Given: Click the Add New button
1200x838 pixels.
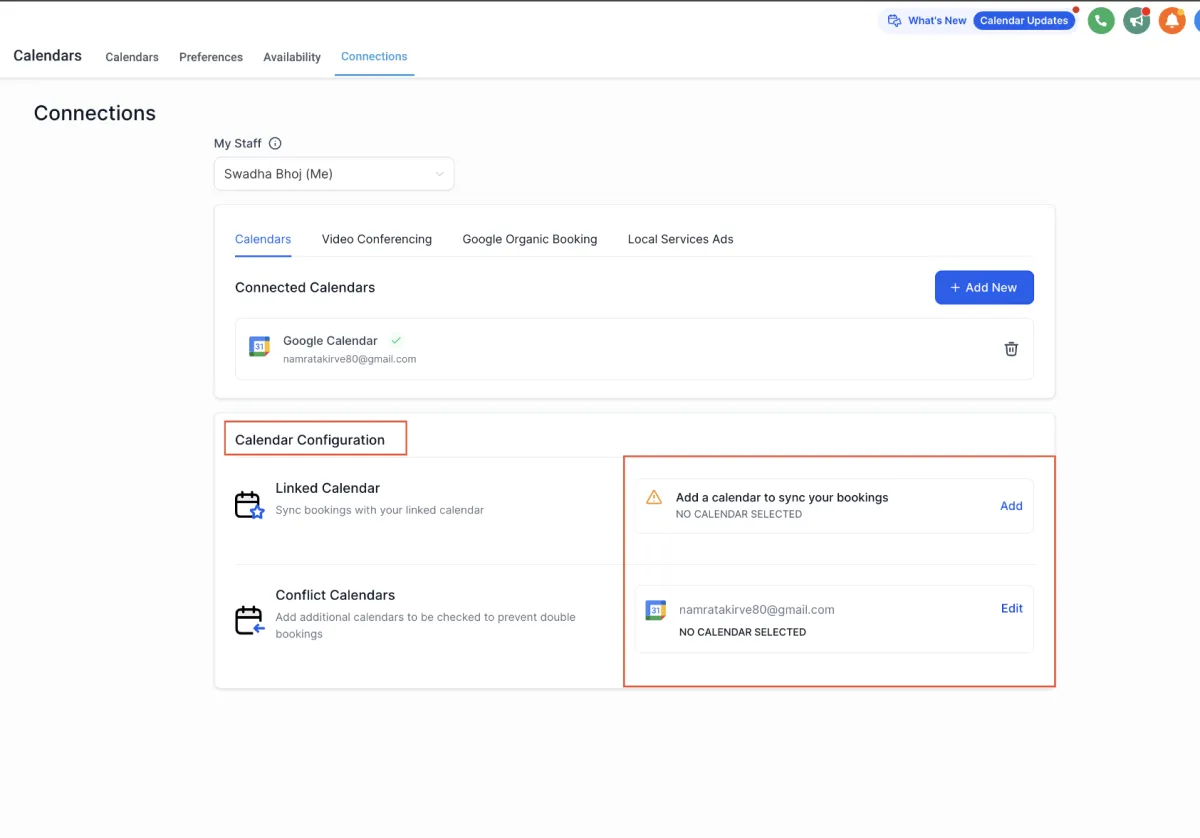Looking at the screenshot, I should tap(984, 287).
